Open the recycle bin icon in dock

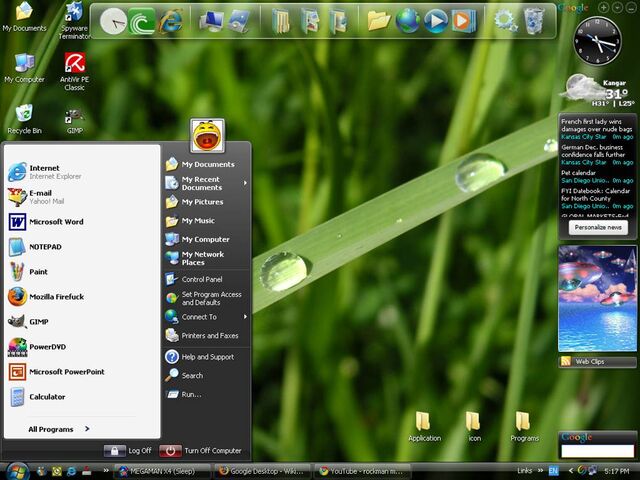(533, 21)
